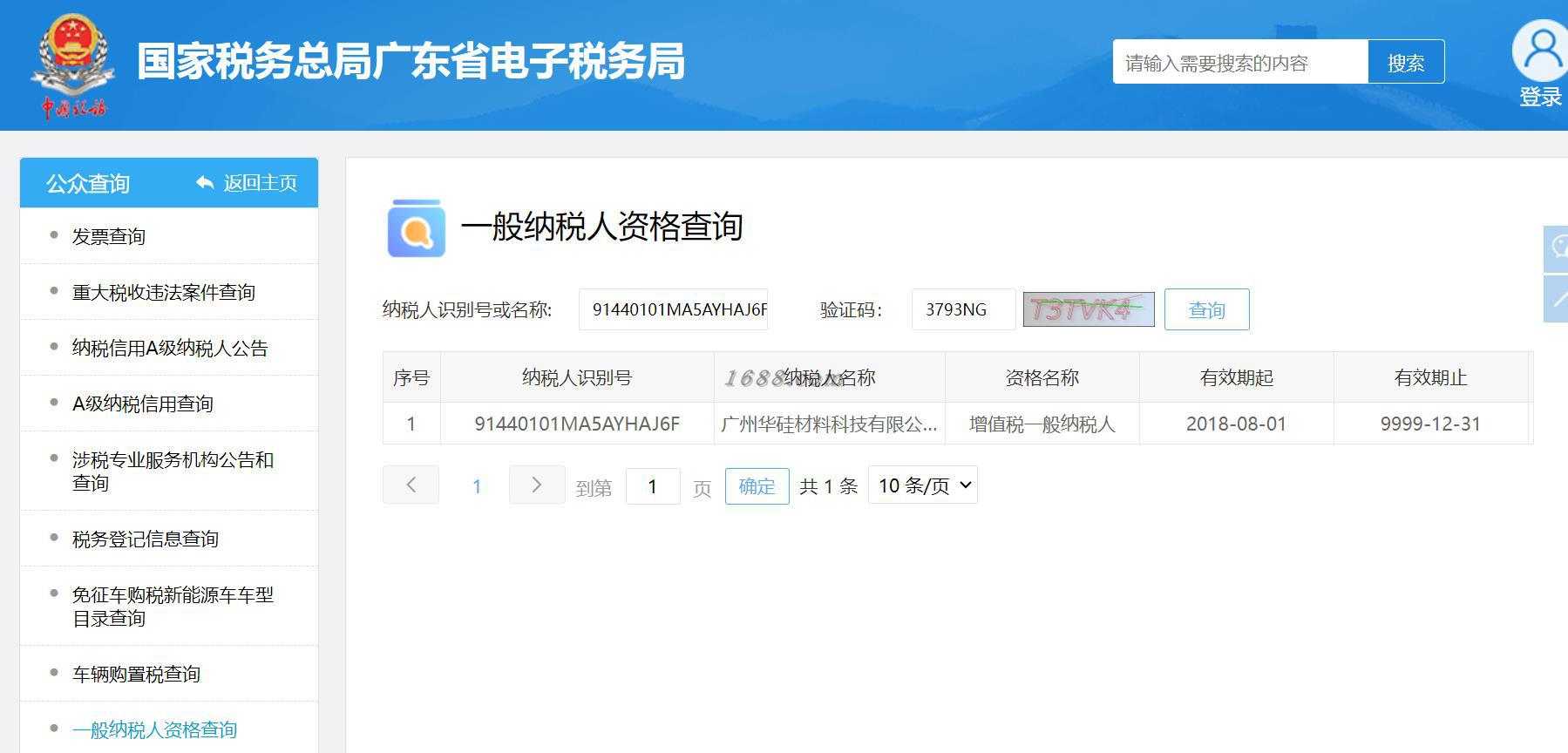Focus the site search input field

point(1240,62)
